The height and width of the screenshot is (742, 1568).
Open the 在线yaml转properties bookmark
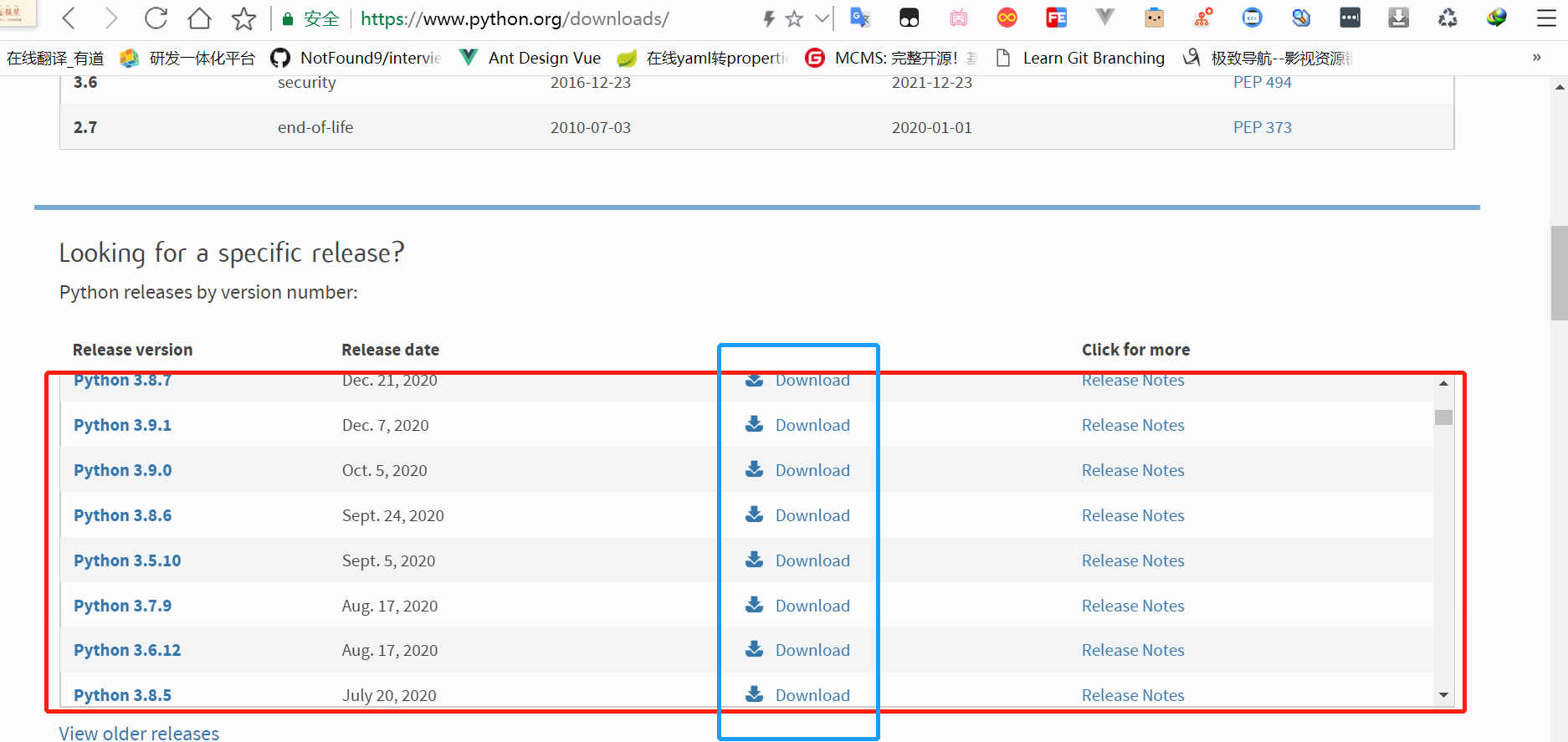pos(703,58)
